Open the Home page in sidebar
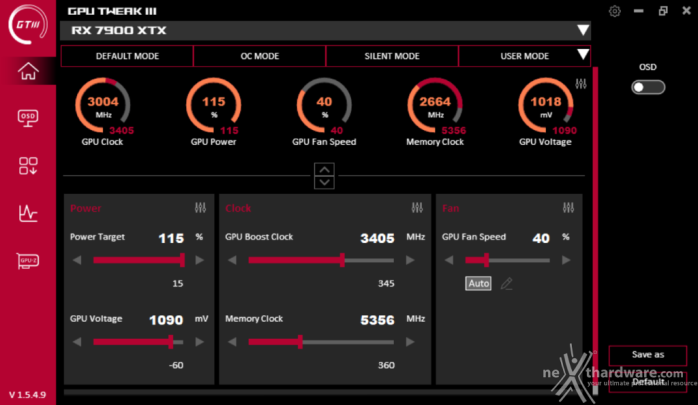Screen dimensions: 698x405 pyautogui.click(x=28, y=71)
